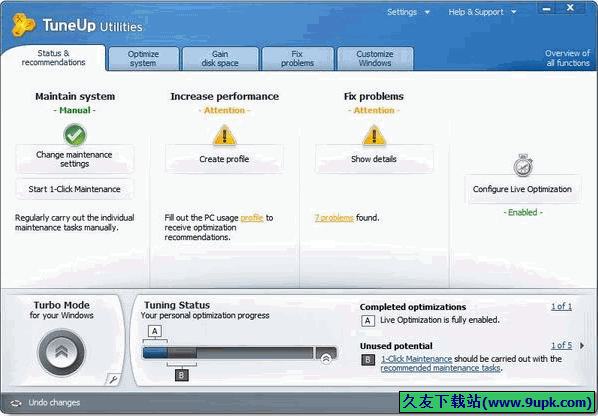Viewport: 598px width, 416px height.
Task: Click the Show details button
Action: point(374,159)
